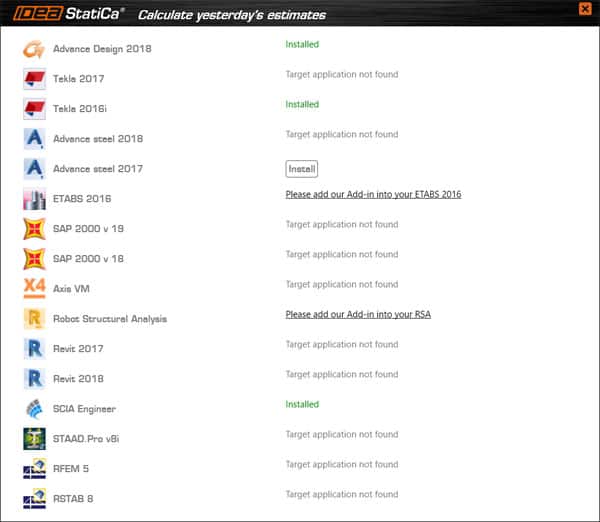Click RFEM 5 'Target application not found' status
The height and width of the screenshot is (522, 600).
342,464
